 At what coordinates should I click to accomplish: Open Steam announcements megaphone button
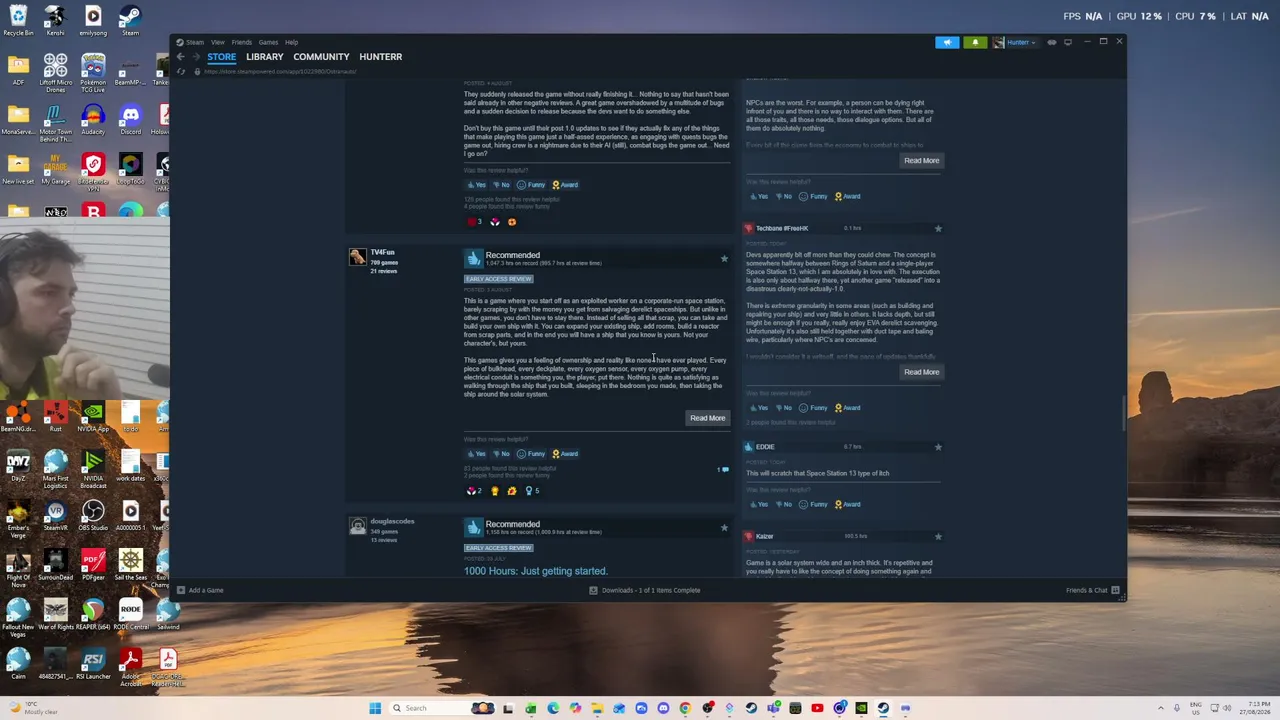coord(947,42)
